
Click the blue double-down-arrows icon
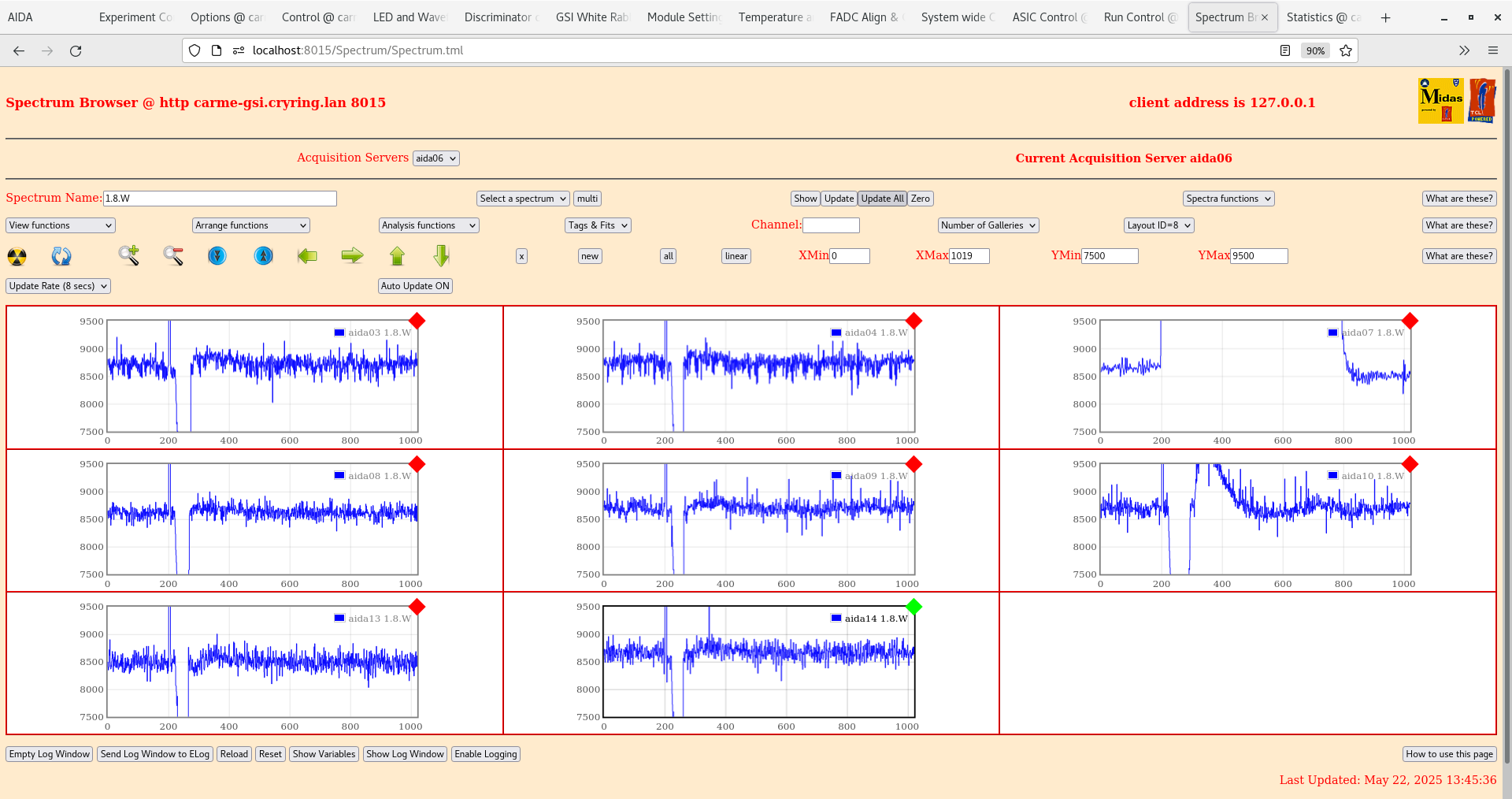217,255
